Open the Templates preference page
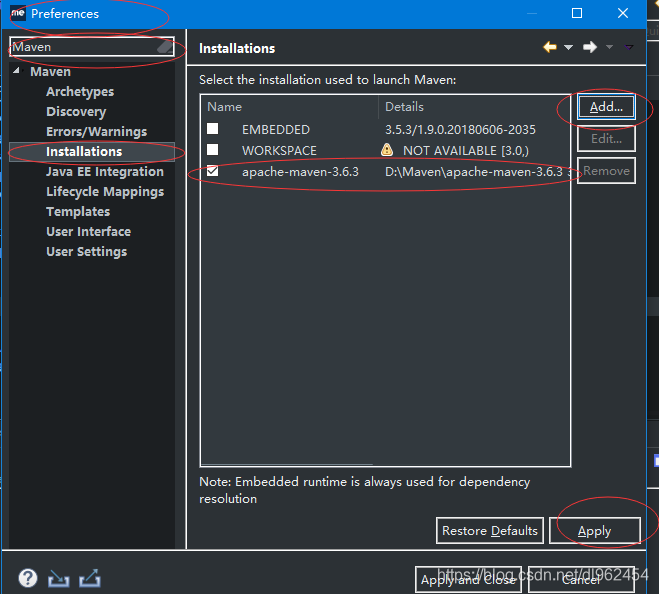659x594 pixels. pyautogui.click(x=78, y=211)
